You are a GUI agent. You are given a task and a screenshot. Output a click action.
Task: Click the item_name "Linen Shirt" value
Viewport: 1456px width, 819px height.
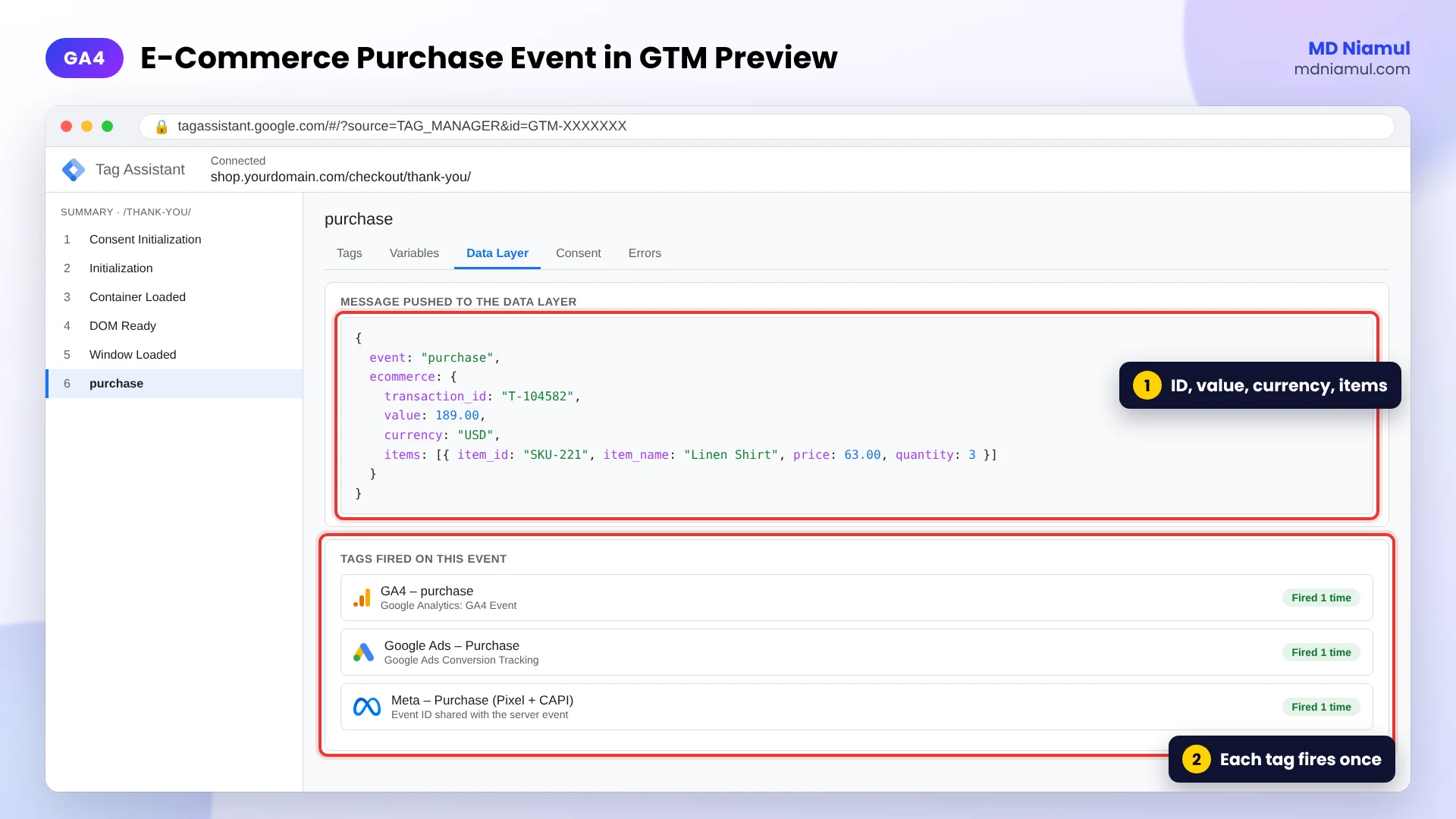coord(731,455)
